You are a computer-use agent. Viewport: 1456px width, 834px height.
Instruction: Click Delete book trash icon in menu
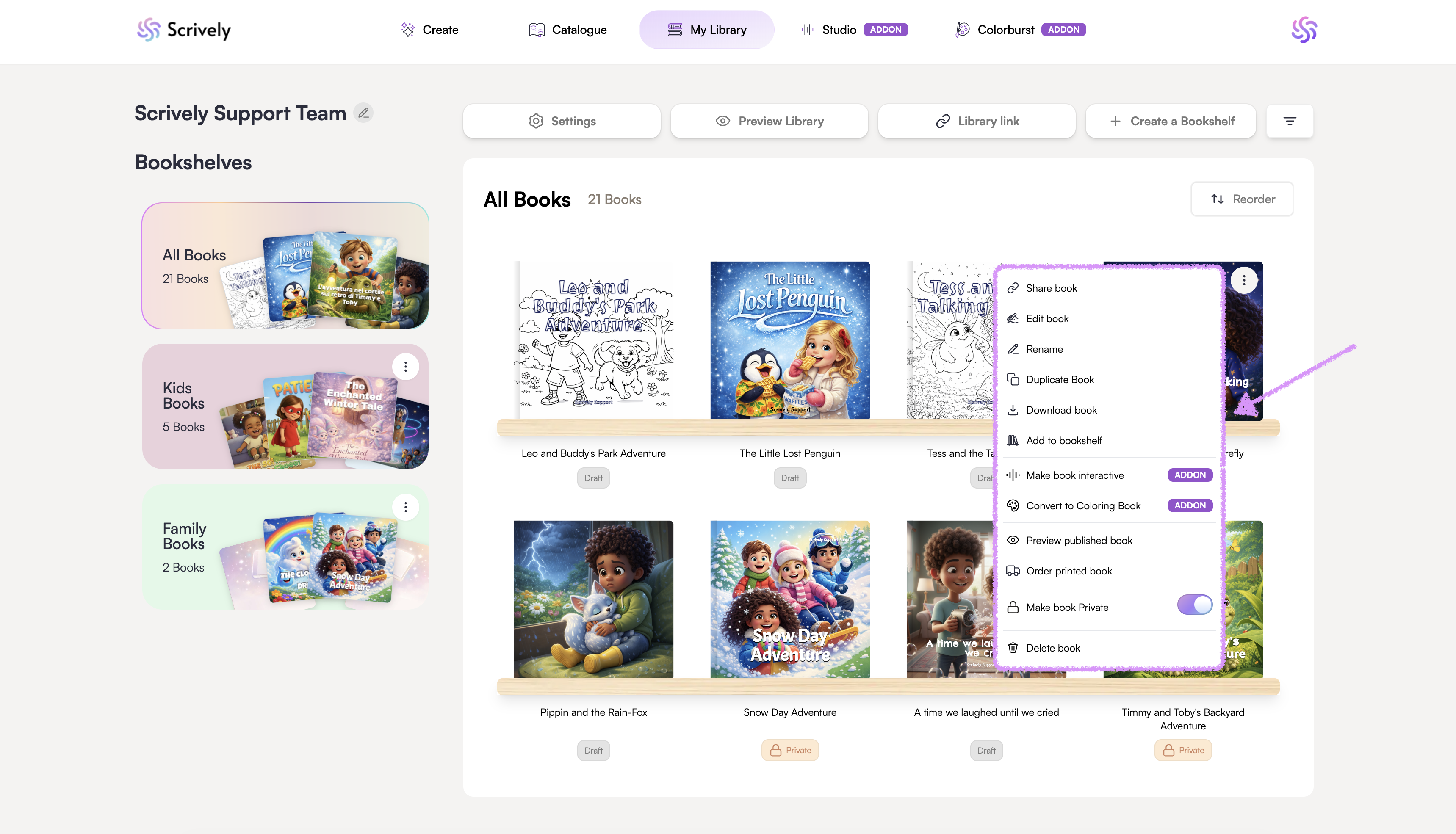(1013, 648)
